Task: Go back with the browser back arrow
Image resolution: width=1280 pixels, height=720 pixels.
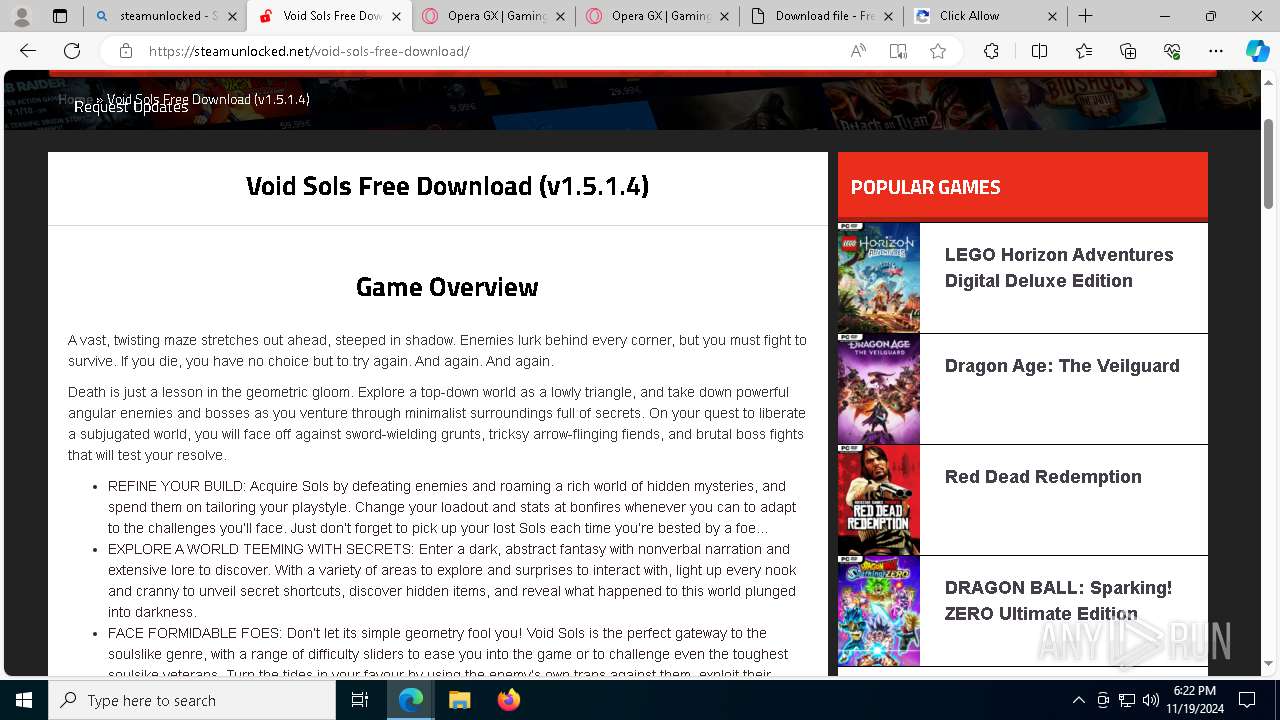Action: tap(28, 51)
